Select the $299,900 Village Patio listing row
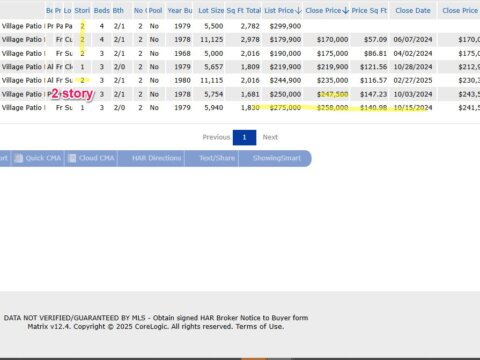The width and height of the screenshot is (480, 360). (x=240, y=26)
